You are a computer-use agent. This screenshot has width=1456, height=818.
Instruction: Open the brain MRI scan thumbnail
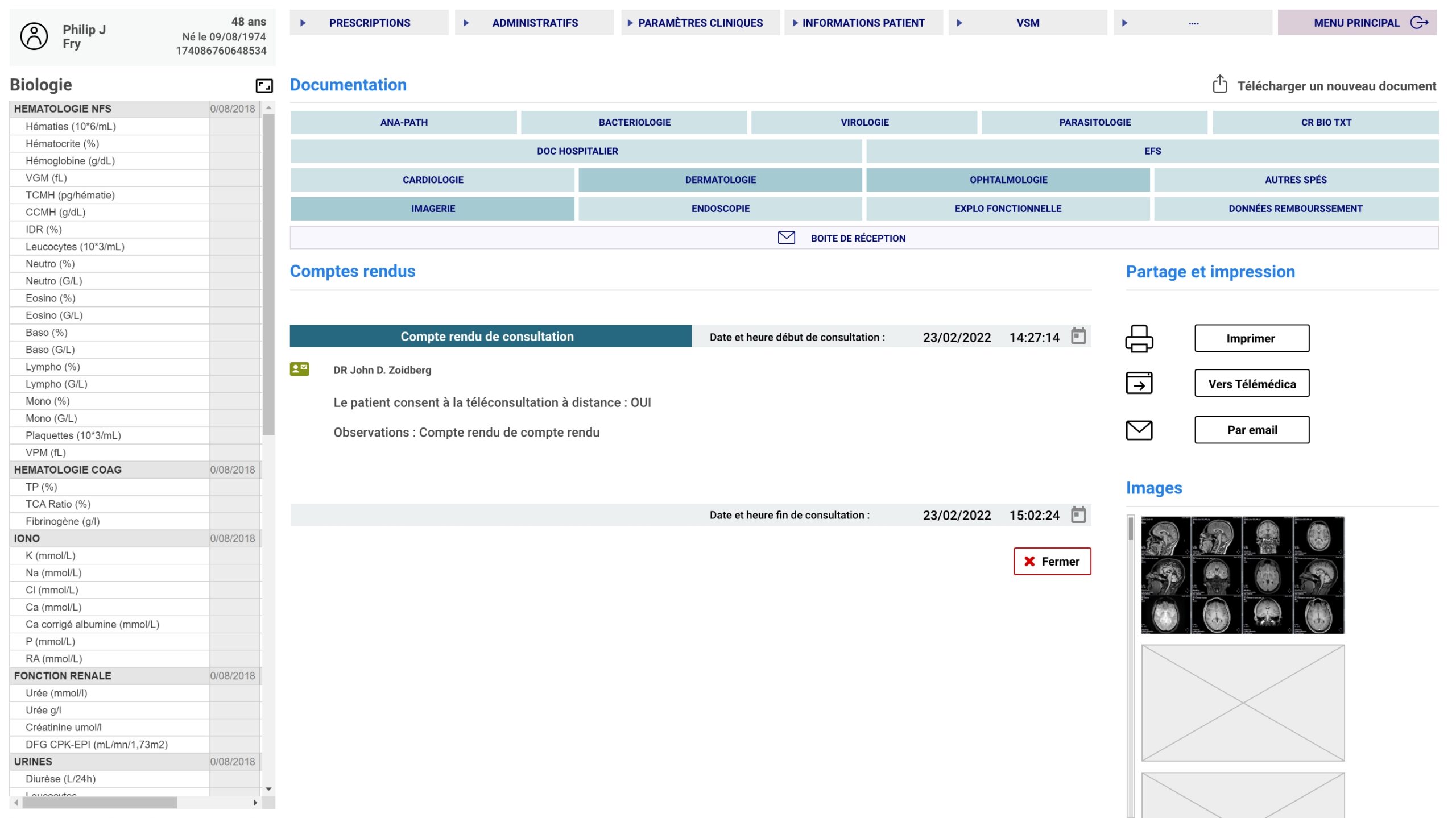1242,575
